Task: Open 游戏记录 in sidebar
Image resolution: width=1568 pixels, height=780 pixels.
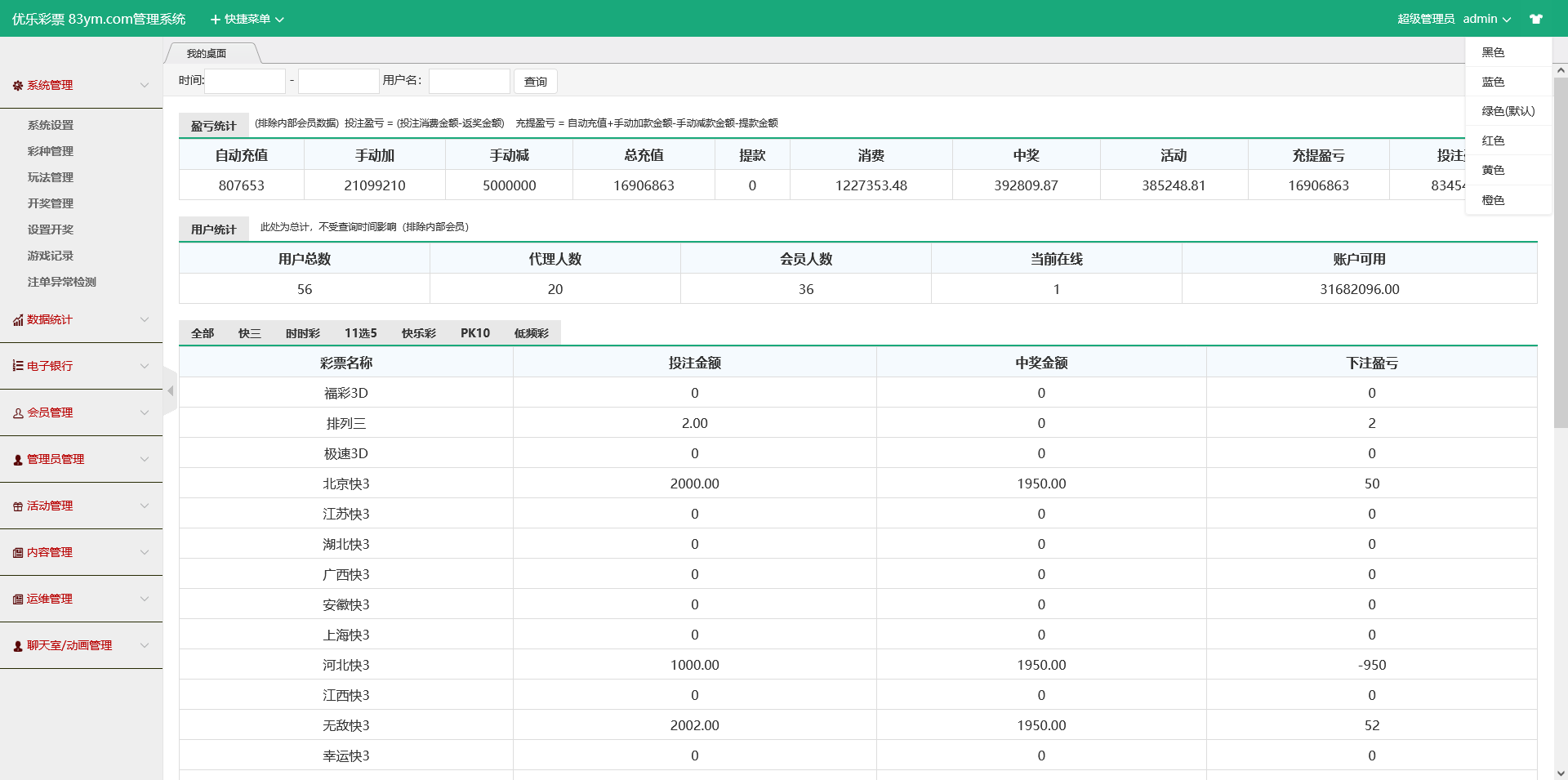Action: click(51, 256)
